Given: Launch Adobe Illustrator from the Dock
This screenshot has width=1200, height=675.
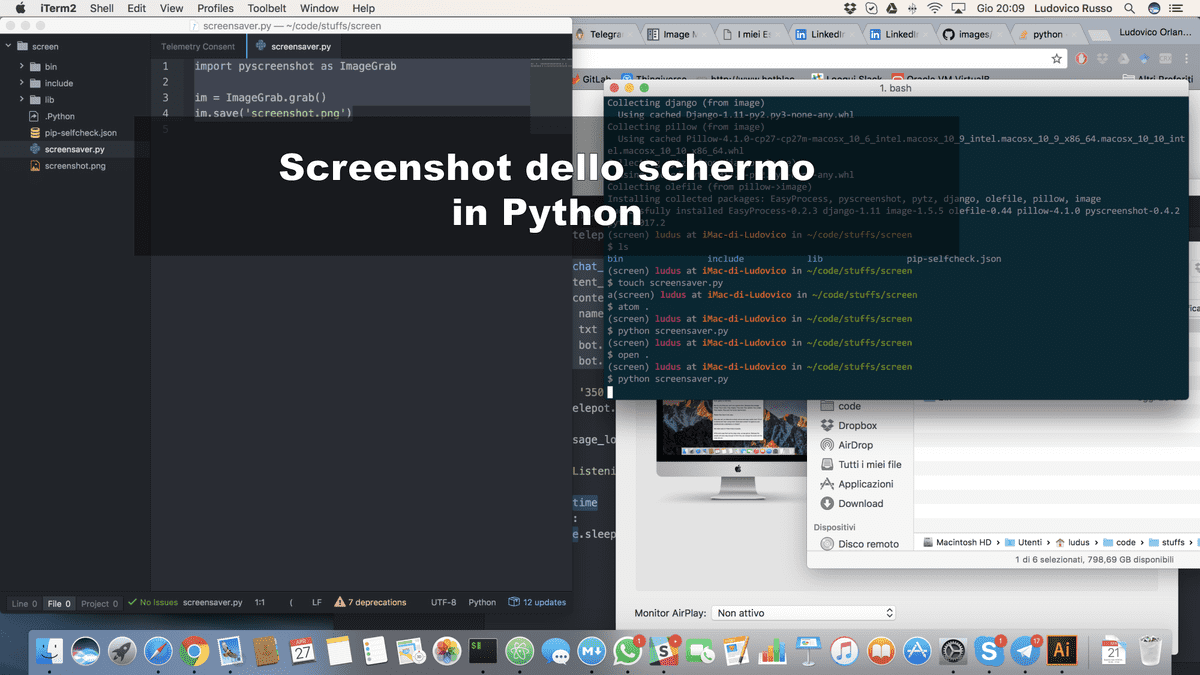Looking at the screenshot, I should point(1062,651).
